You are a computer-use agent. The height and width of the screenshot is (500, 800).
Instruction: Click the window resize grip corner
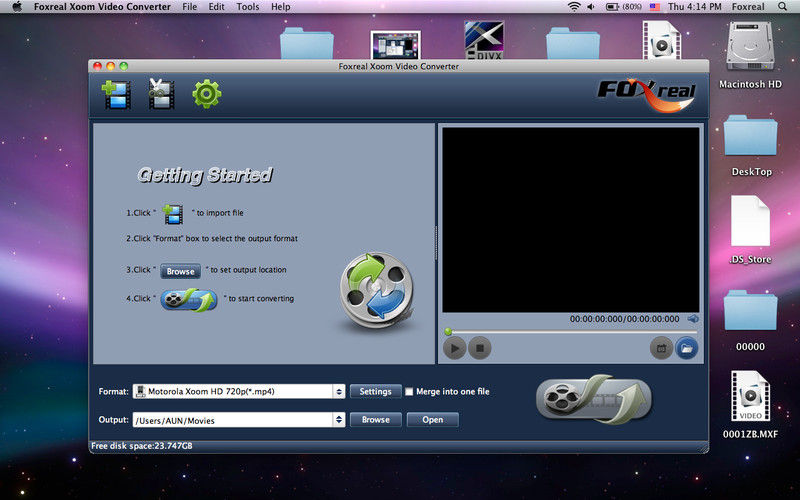[704, 448]
